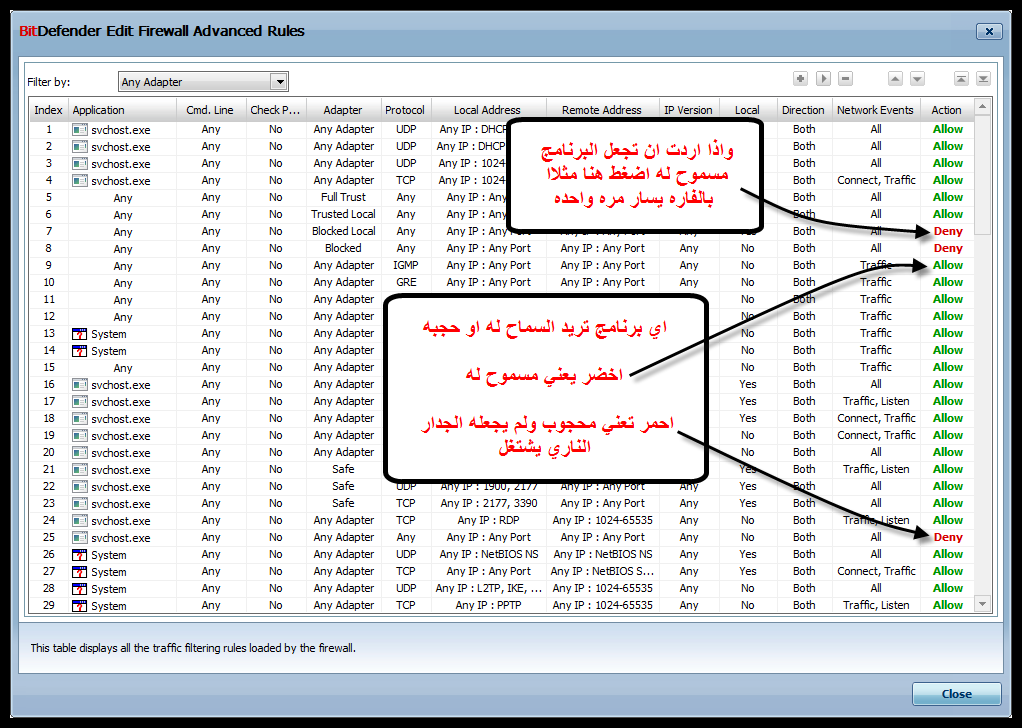Click the edit rule arrow icon

(823, 79)
